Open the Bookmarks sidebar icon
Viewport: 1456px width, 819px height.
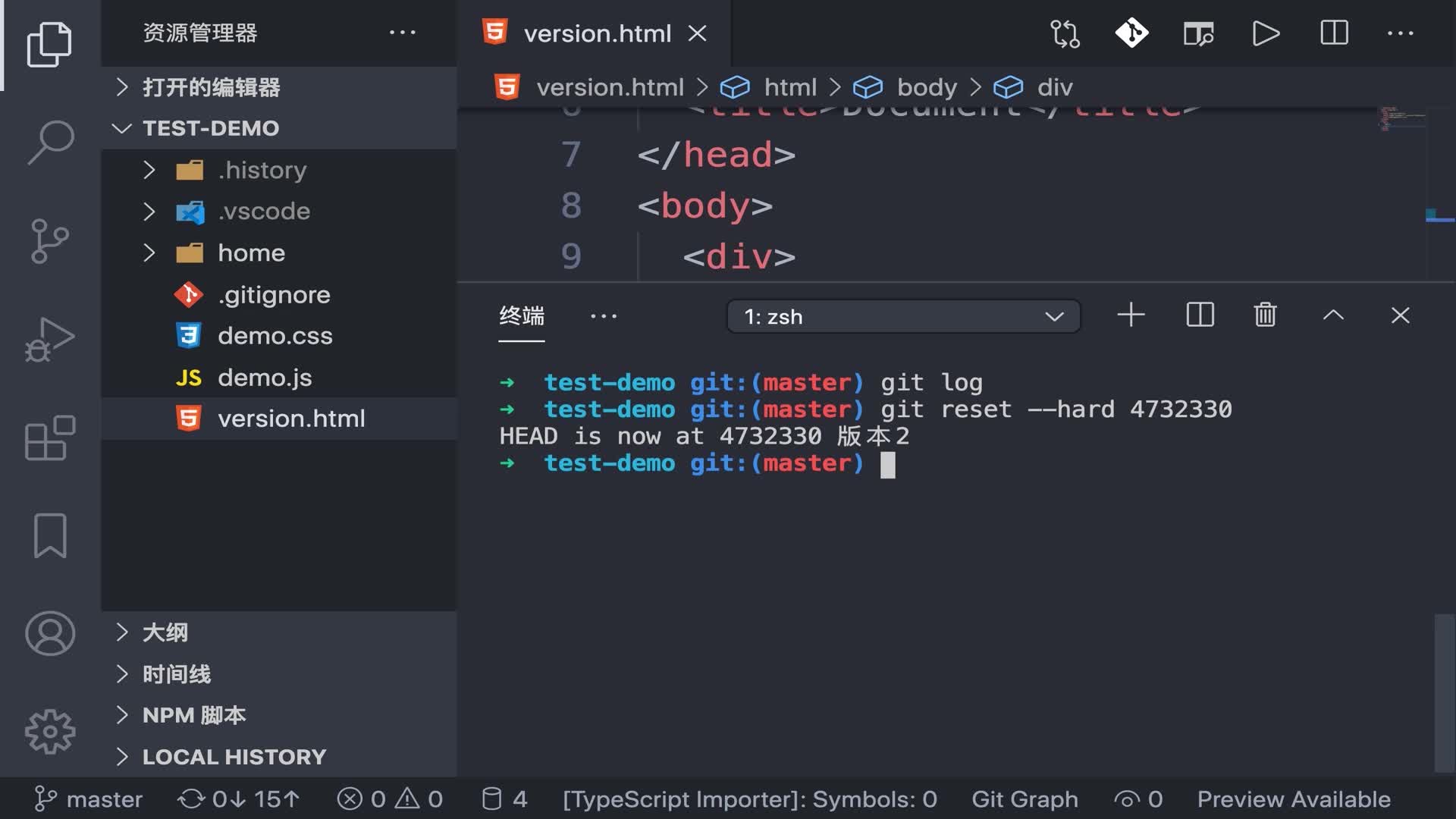pyautogui.click(x=50, y=535)
